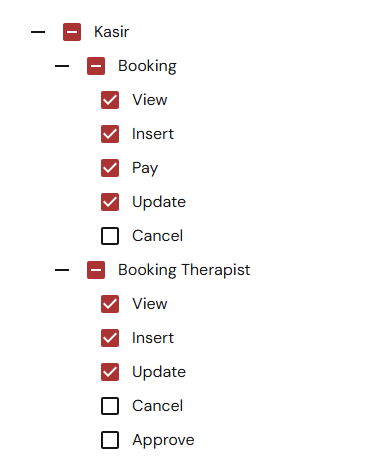Uncheck the Pay permission checkbox
Viewport: 386px width, 461px height.
[x=110, y=168]
